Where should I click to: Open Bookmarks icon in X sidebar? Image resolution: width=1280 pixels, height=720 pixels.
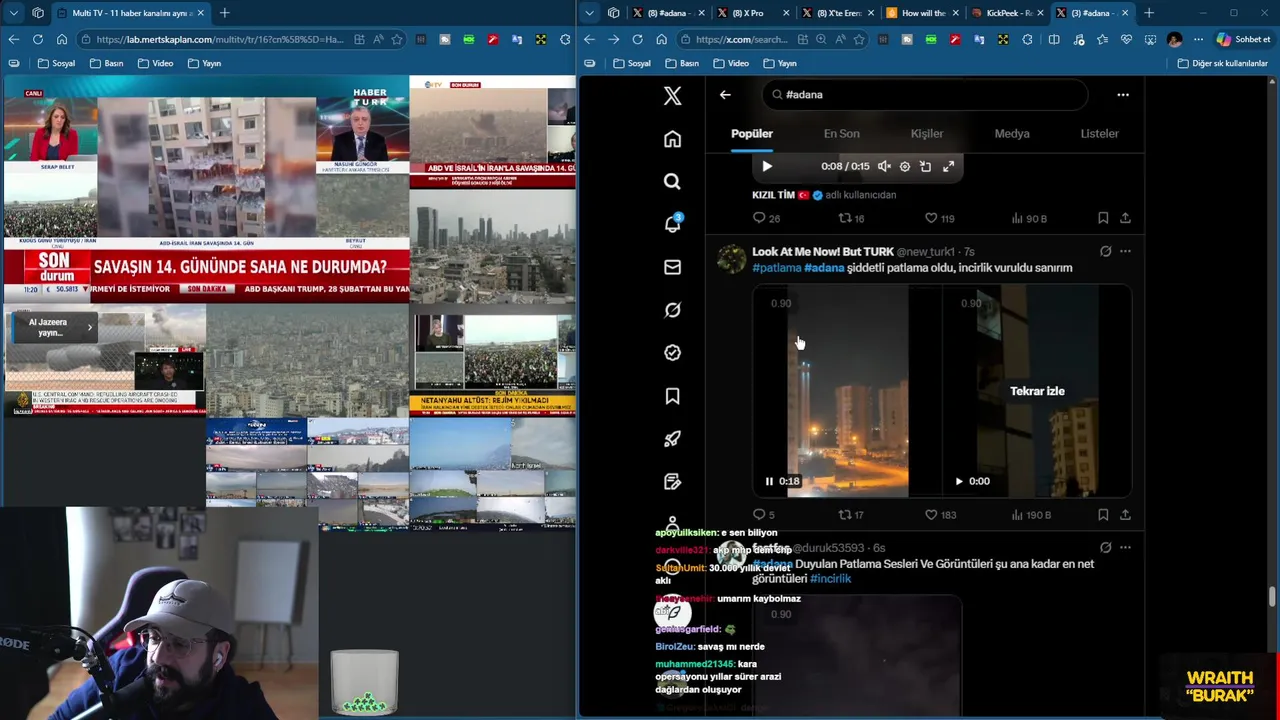tap(672, 396)
